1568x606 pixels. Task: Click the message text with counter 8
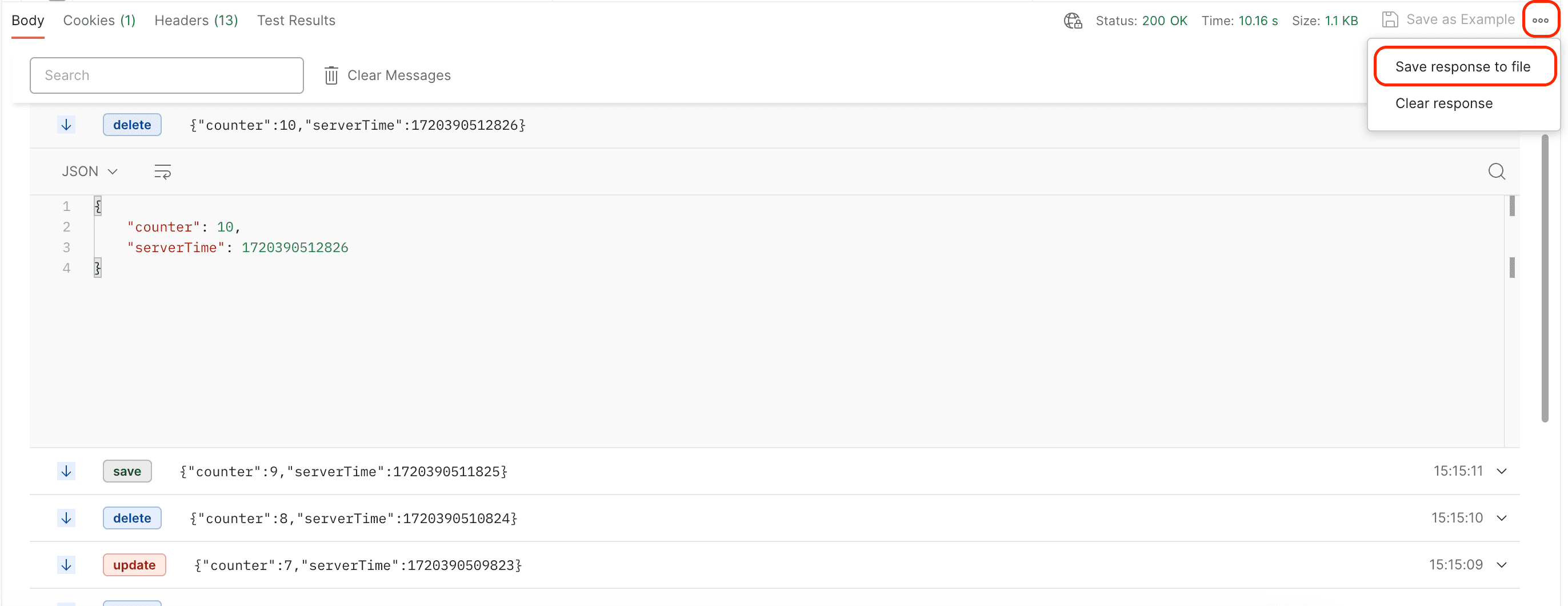coord(353,519)
